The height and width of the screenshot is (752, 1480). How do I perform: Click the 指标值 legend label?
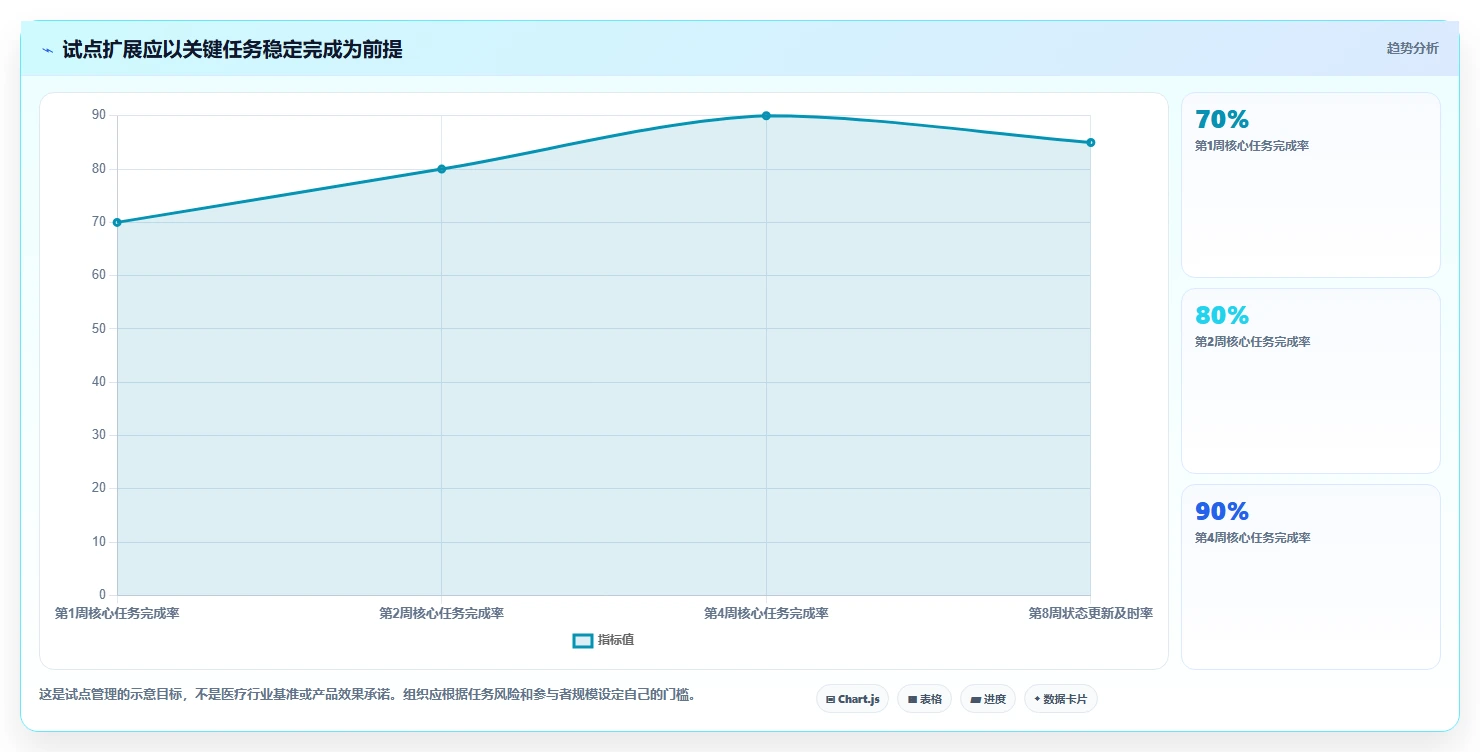click(x=616, y=640)
